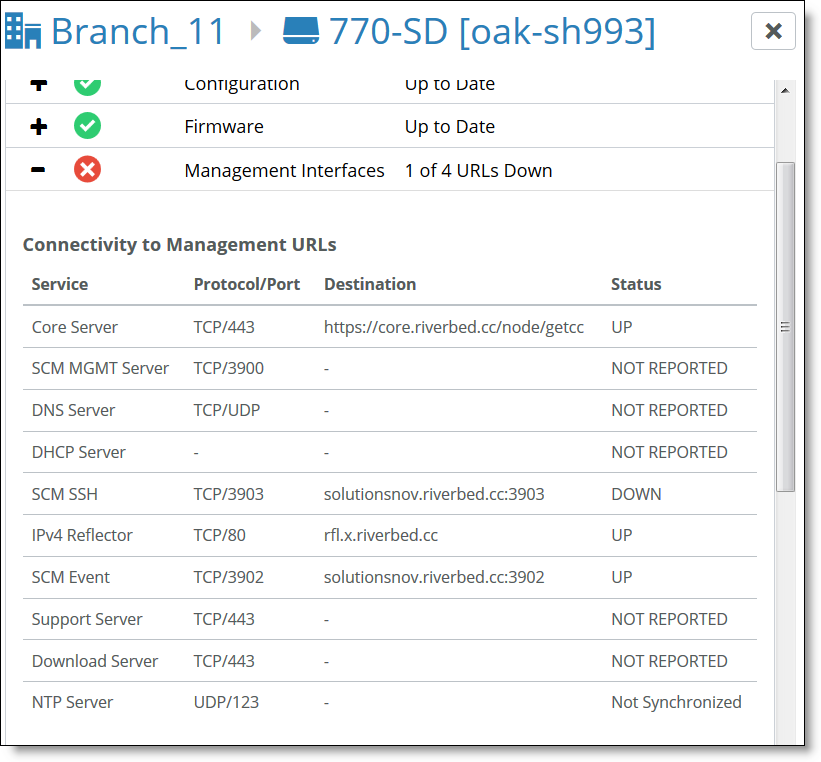Click the '1 of 4 URLs Down' status
Image resolution: width=821 pixels, height=762 pixels.
479,171
